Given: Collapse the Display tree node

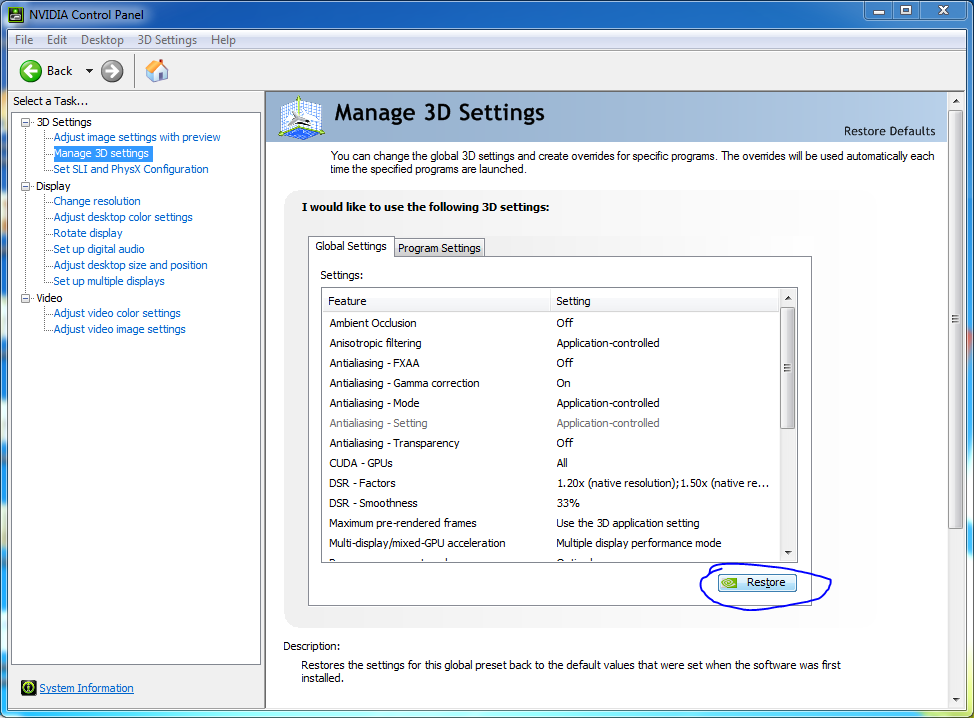Looking at the screenshot, I should (x=25, y=186).
